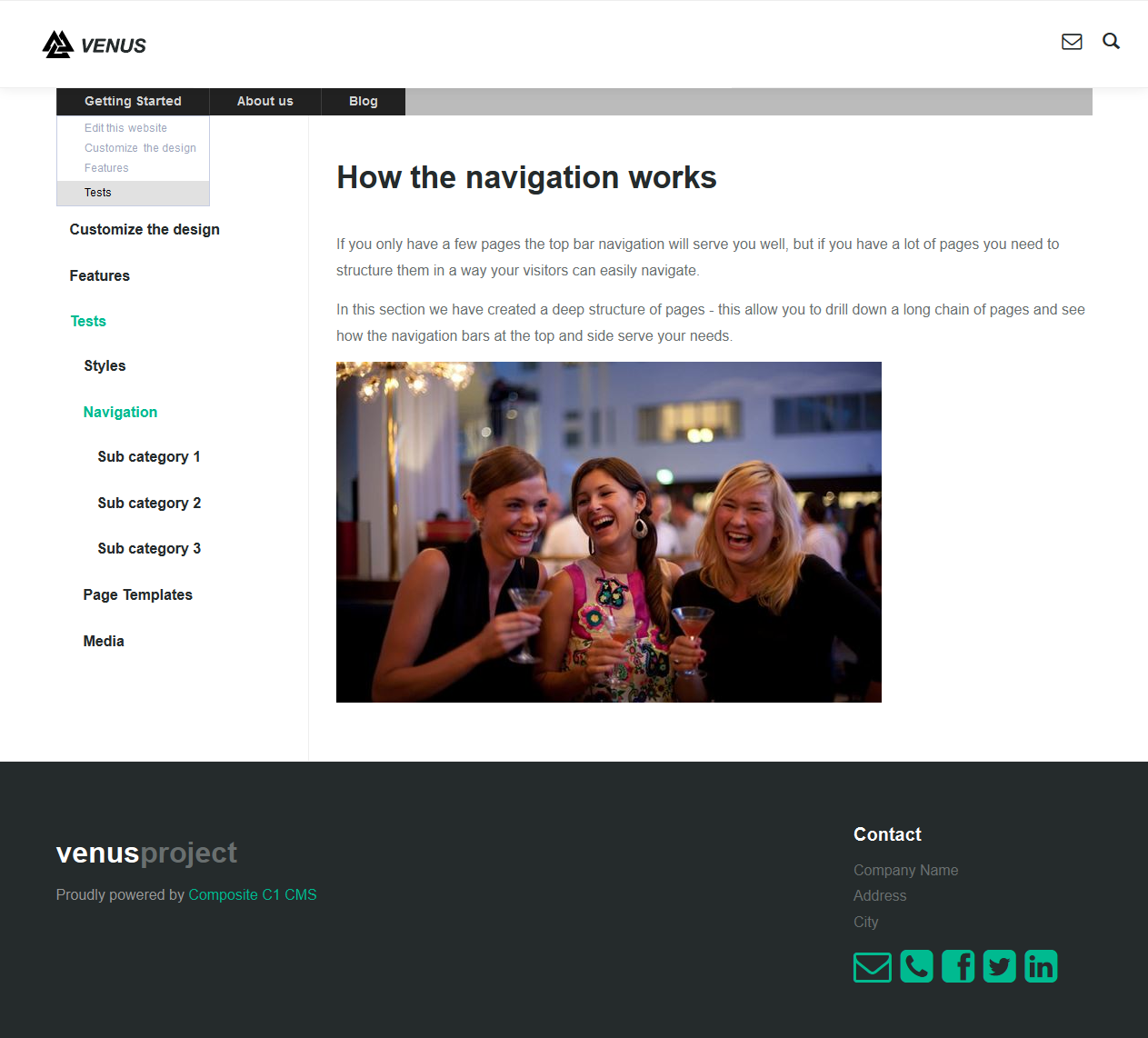Open the LinkedIn icon in footer
Screen dimensions: 1148x1038
point(1041,966)
